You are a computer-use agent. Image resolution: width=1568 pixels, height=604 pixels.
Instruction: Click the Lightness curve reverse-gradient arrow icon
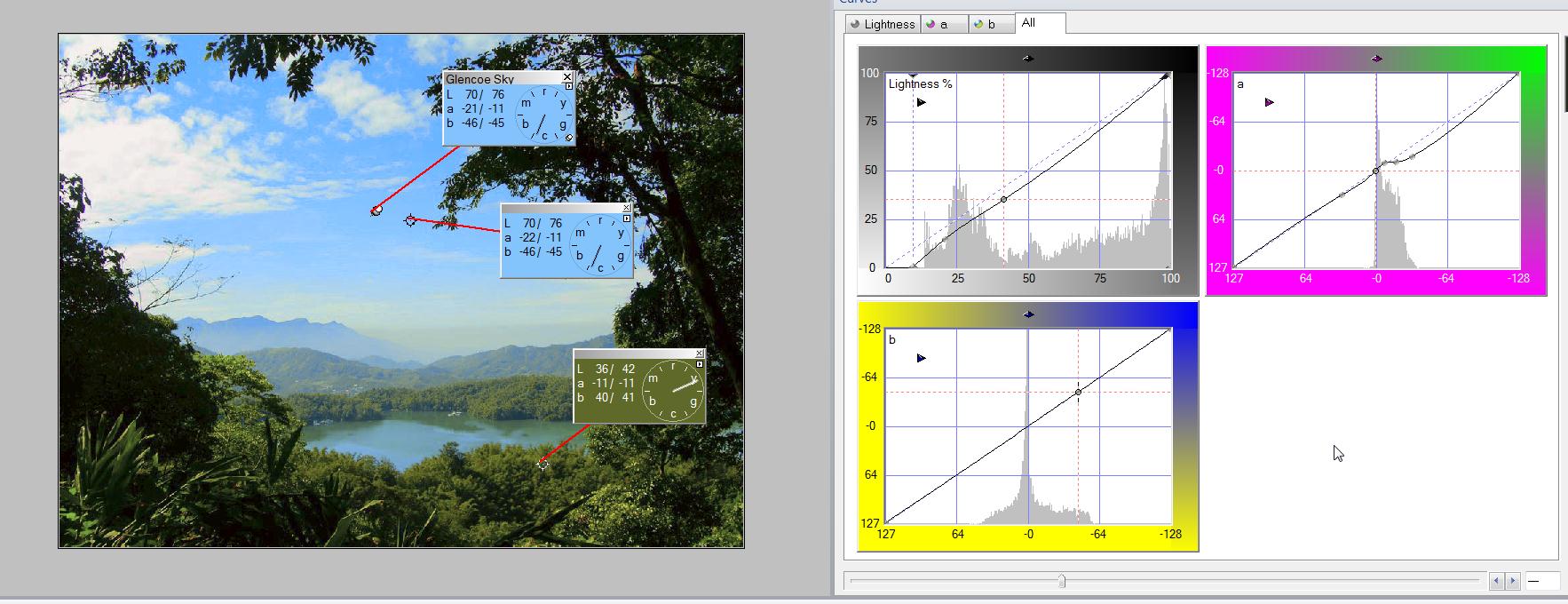click(1028, 59)
